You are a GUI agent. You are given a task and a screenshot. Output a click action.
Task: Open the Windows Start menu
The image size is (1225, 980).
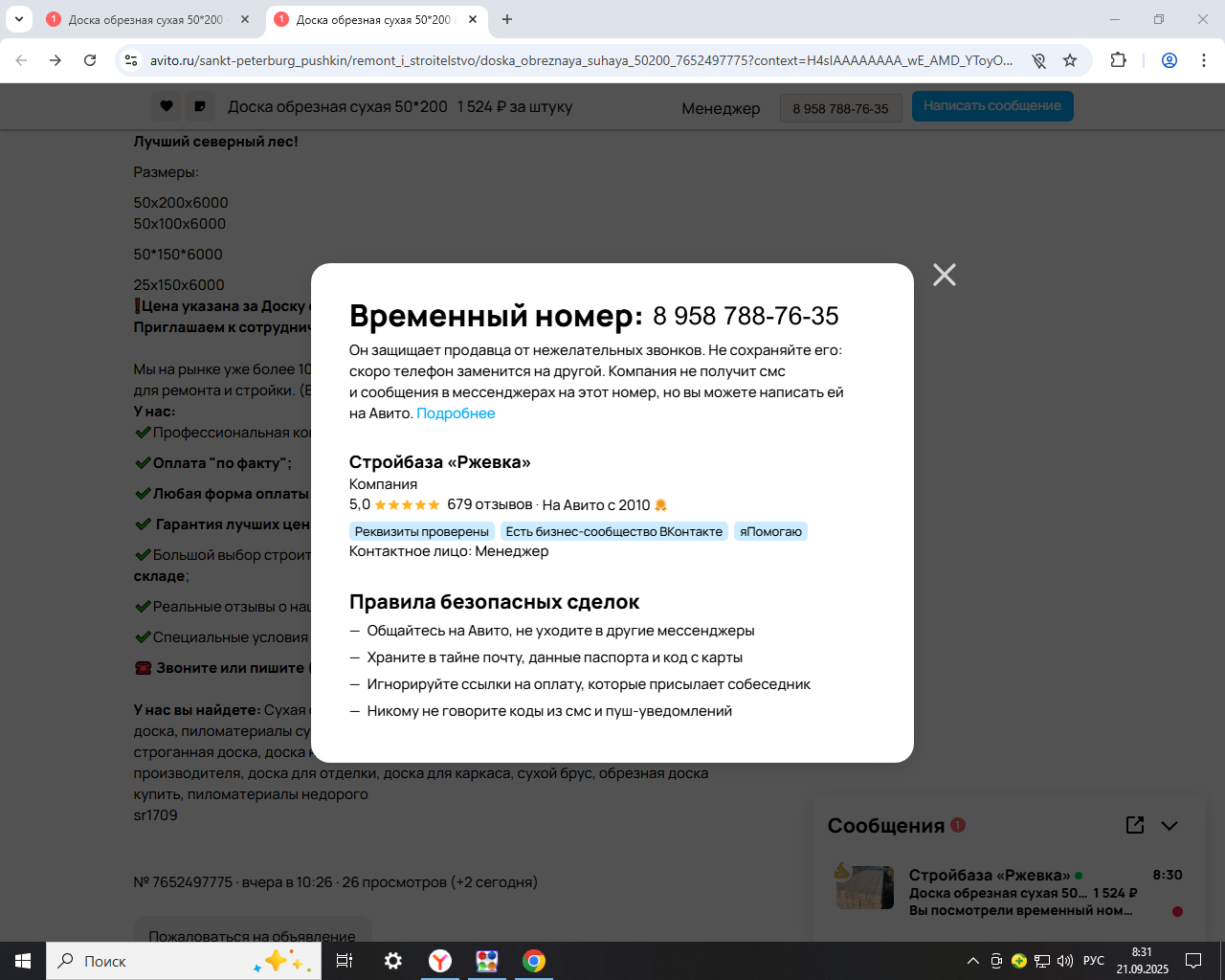tap(23, 961)
